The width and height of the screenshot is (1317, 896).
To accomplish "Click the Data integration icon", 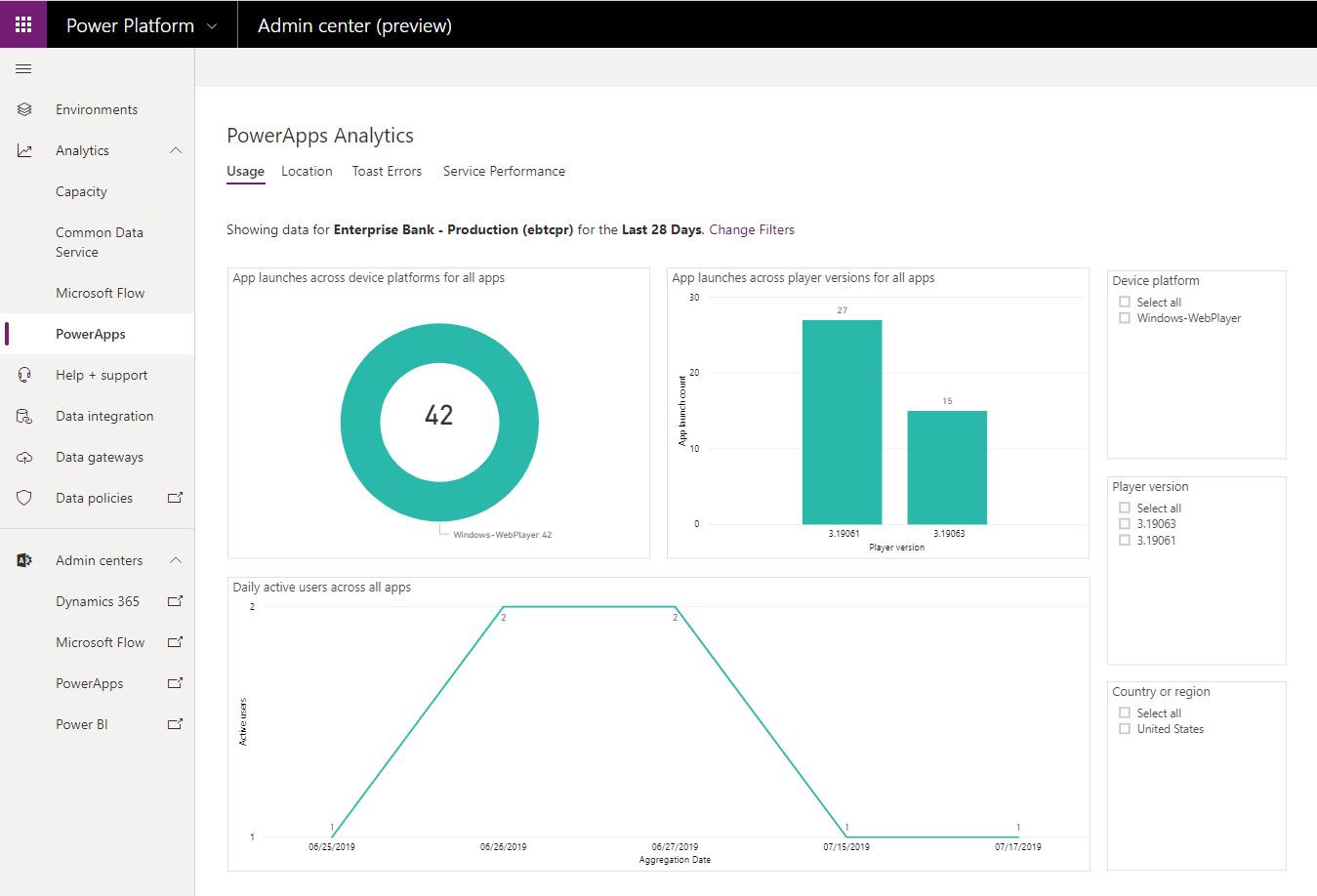I will pyautogui.click(x=24, y=416).
